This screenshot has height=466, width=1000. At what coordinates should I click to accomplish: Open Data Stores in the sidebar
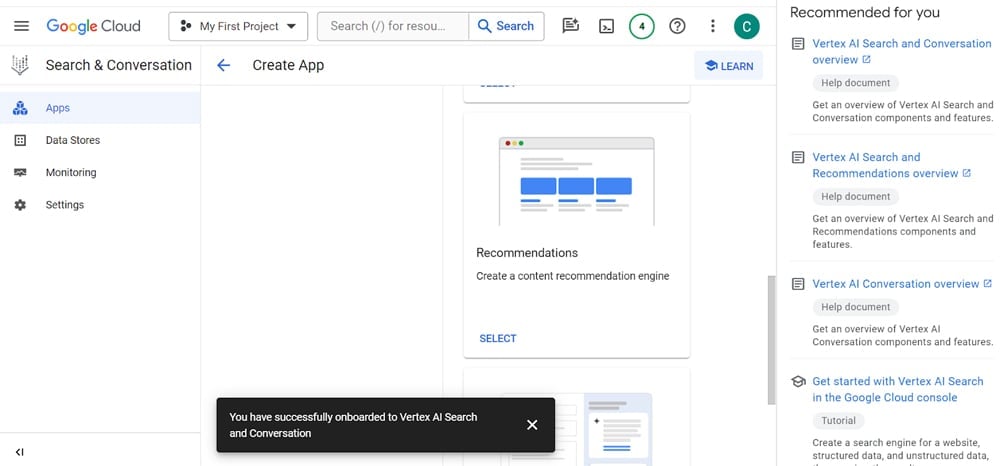[100, 140]
